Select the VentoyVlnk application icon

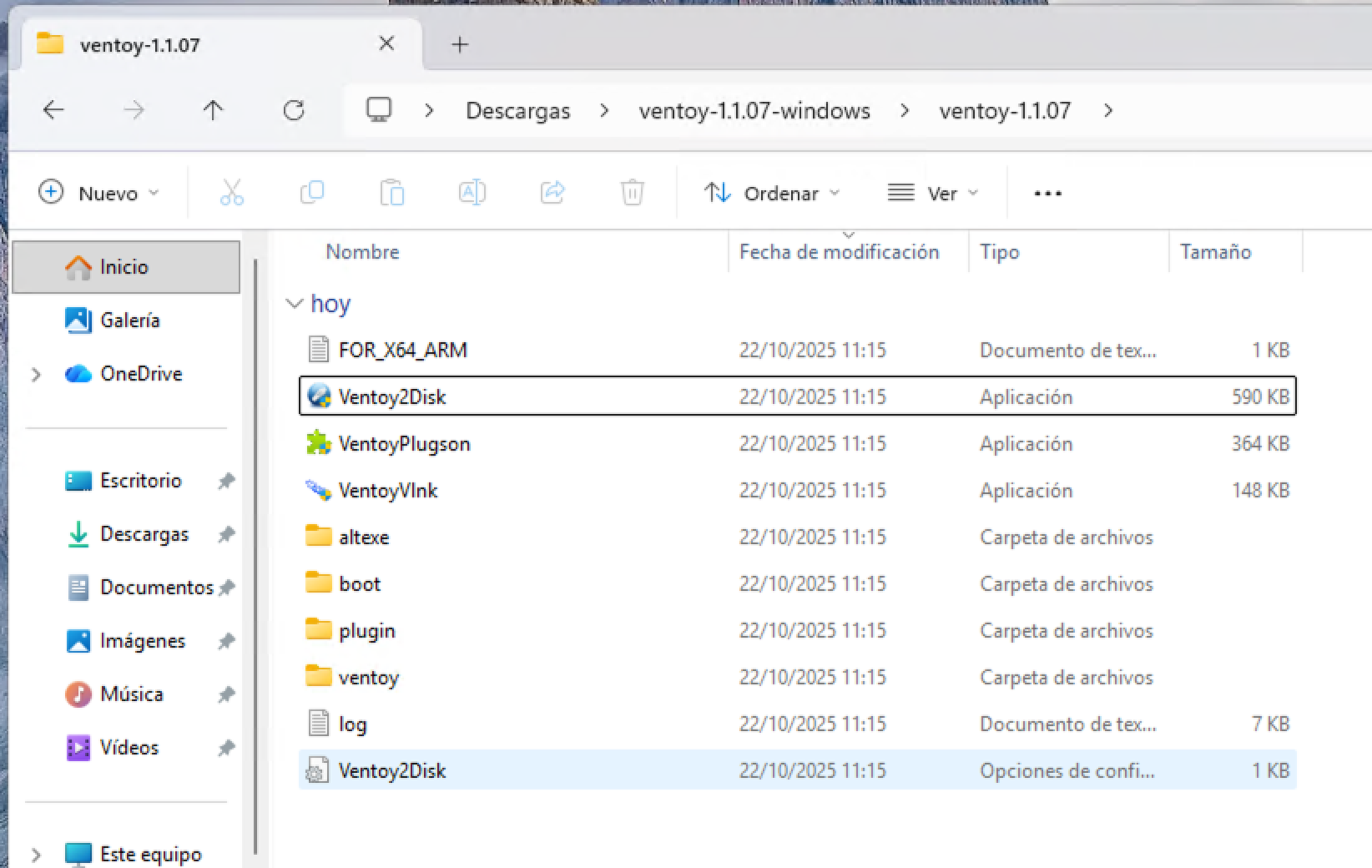tap(319, 490)
